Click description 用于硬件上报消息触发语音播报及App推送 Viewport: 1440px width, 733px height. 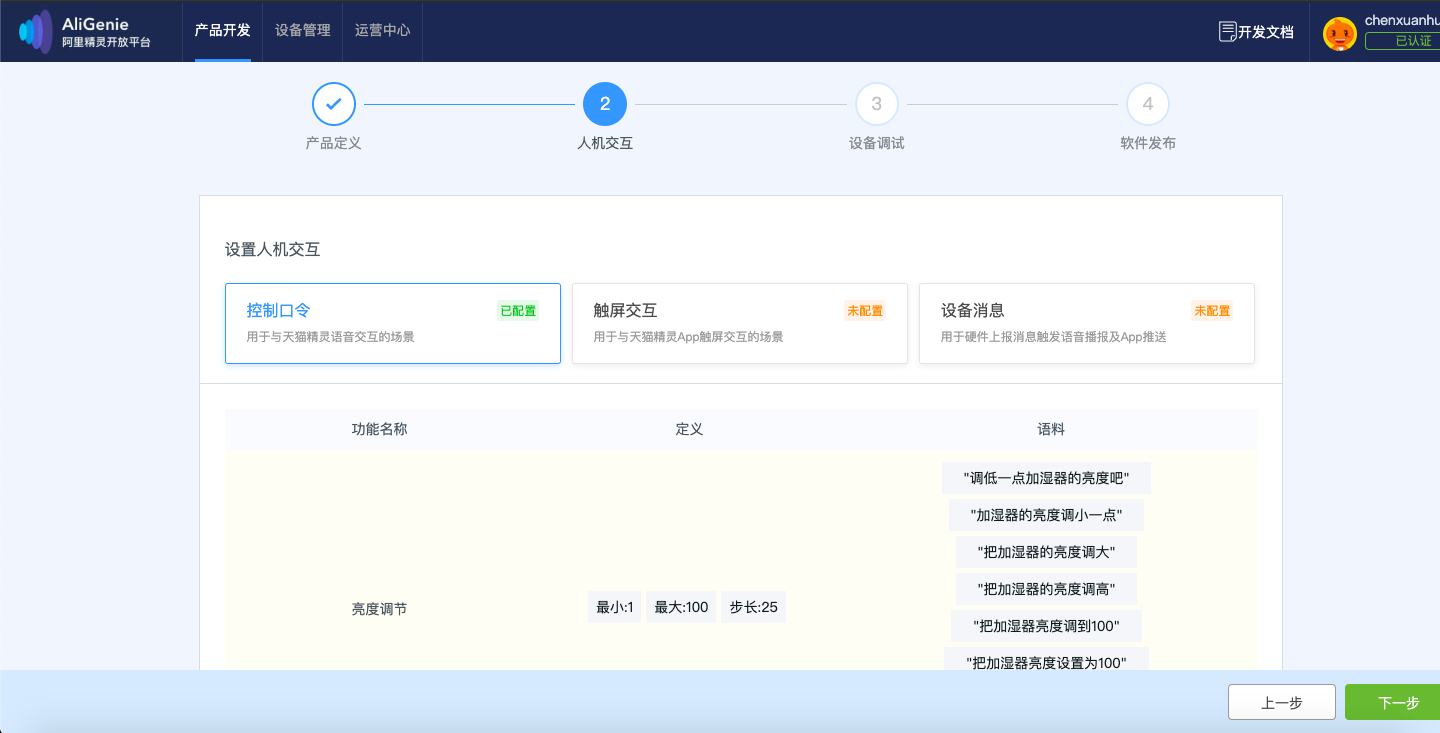pos(1054,337)
